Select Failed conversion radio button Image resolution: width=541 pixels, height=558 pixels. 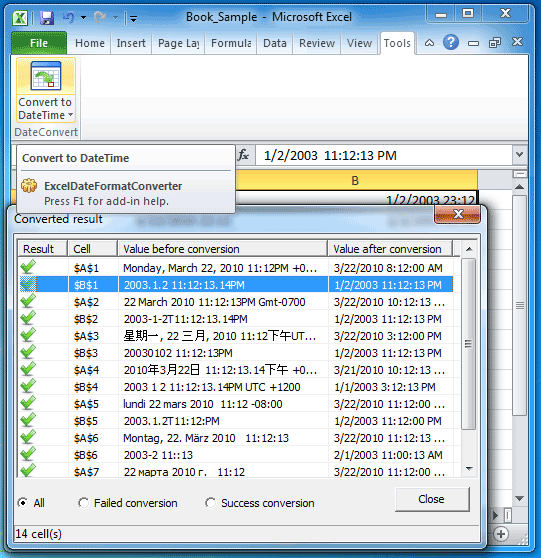click(x=84, y=503)
